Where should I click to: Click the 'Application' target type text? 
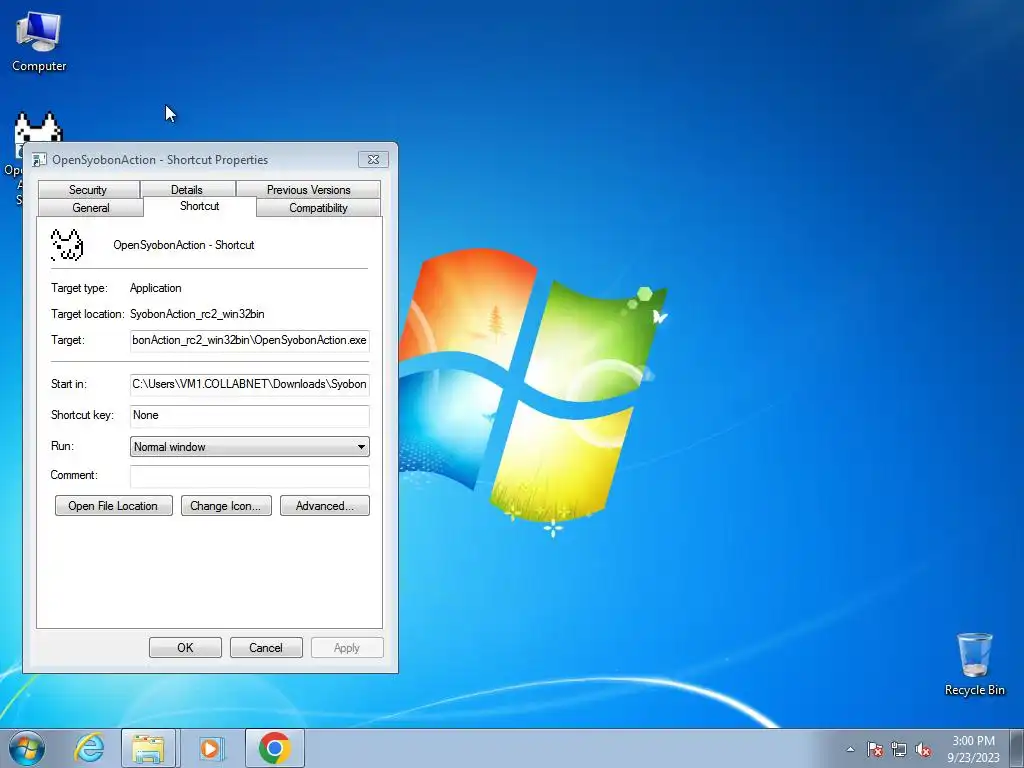click(155, 288)
